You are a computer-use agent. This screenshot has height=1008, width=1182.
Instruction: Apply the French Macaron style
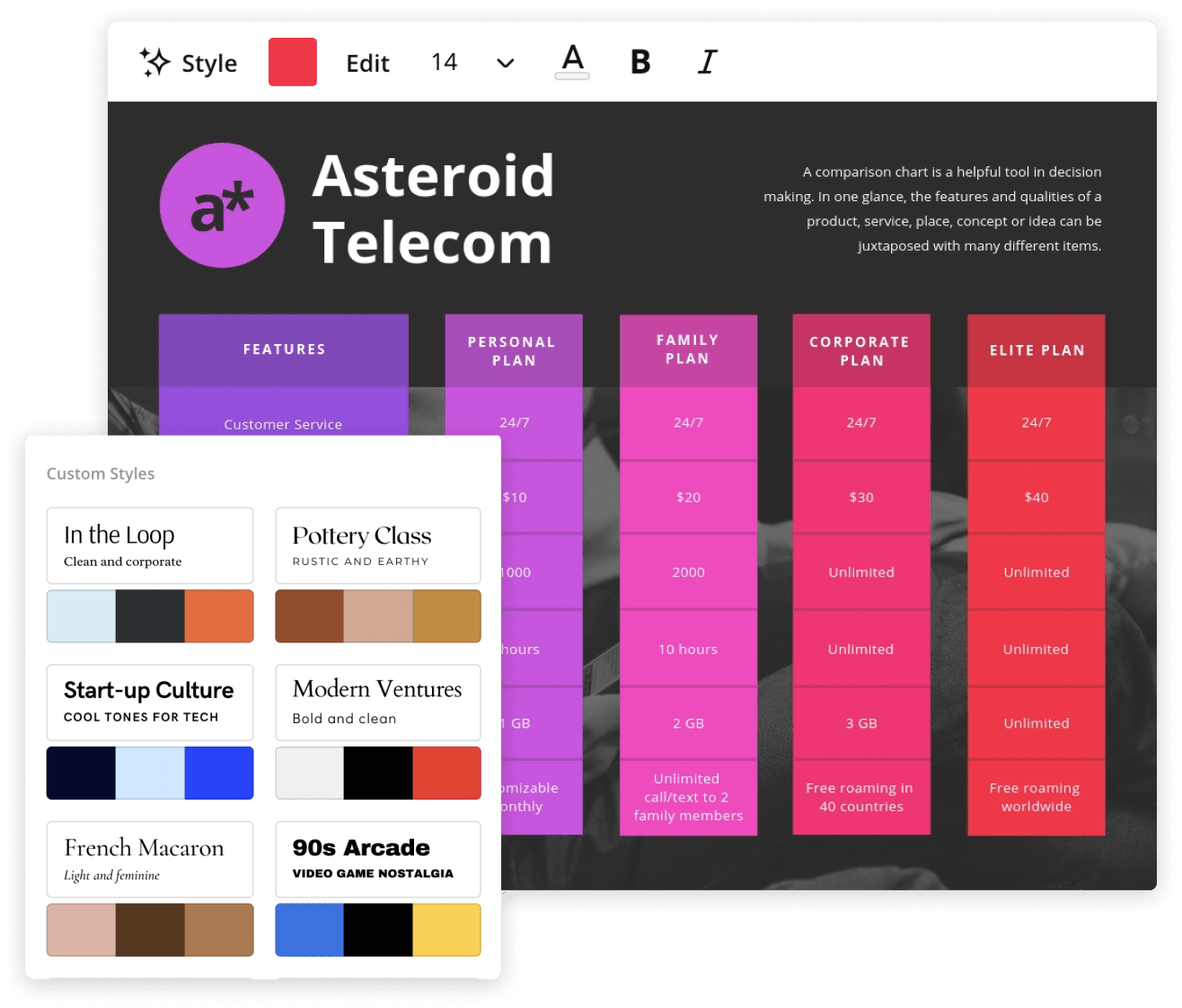coord(149,859)
